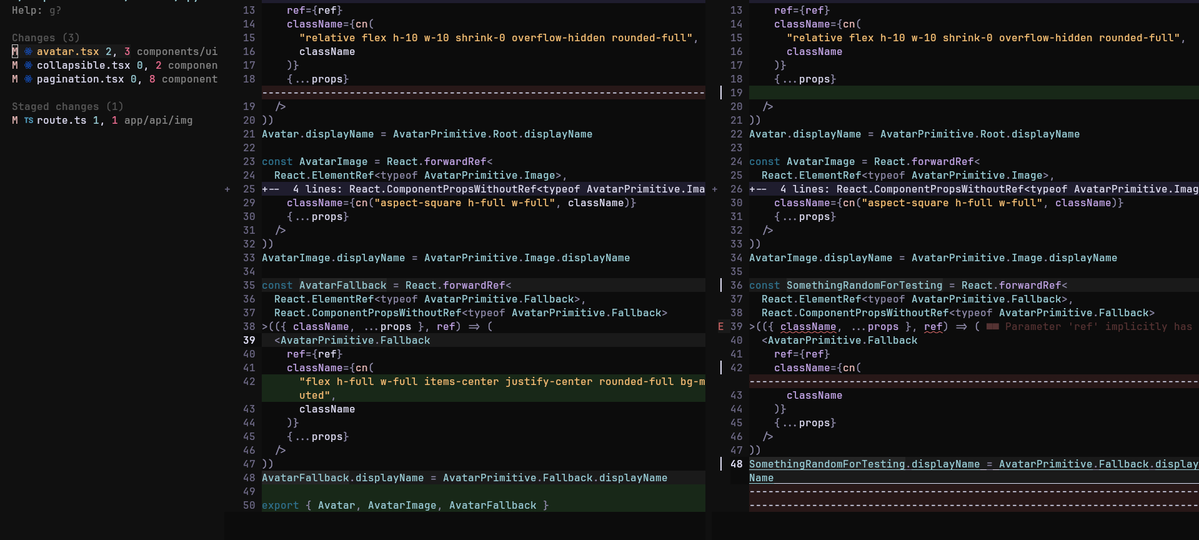Collapse the 'Changes (3)' section header
The width and height of the screenshot is (1199, 540).
click(x=45, y=37)
